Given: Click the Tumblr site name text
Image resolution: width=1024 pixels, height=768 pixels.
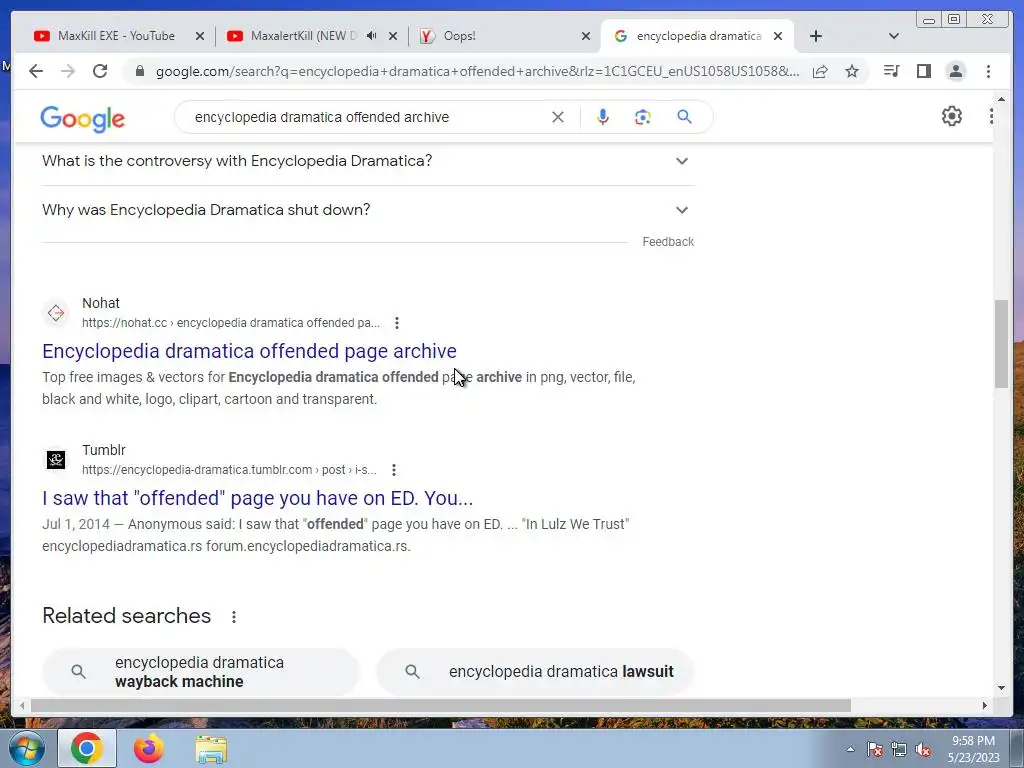Looking at the screenshot, I should click(x=104, y=450).
